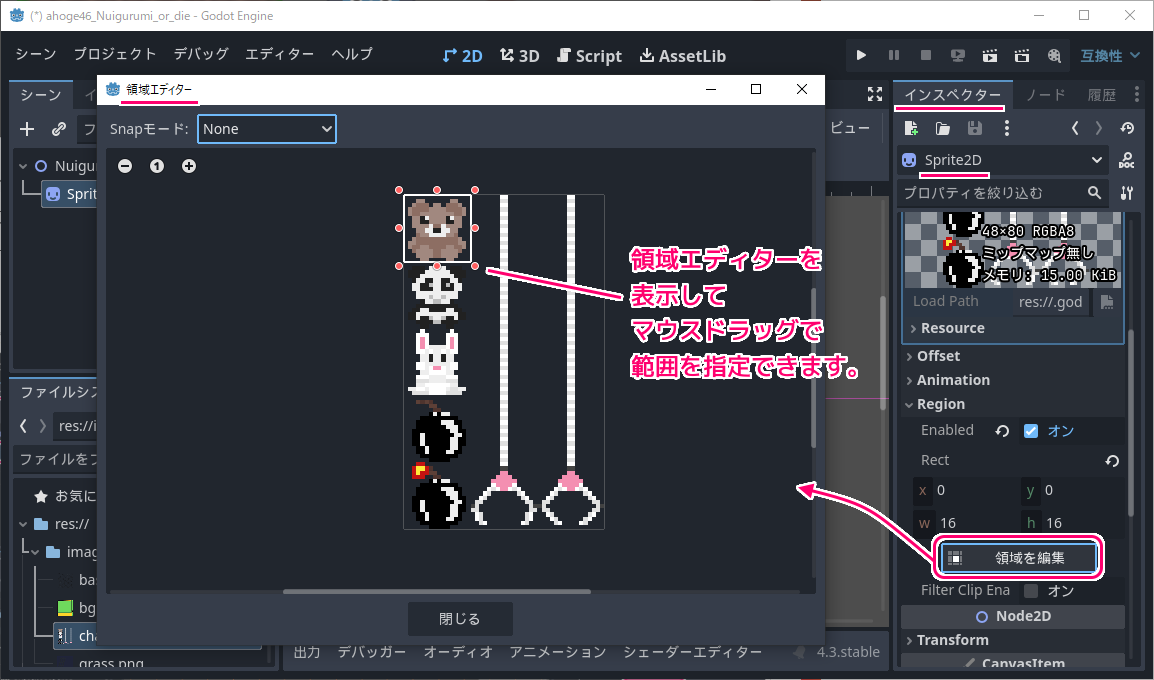Switch to the ノード tab
The height and width of the screenshot is (680, 1154).
(1046, 95)
